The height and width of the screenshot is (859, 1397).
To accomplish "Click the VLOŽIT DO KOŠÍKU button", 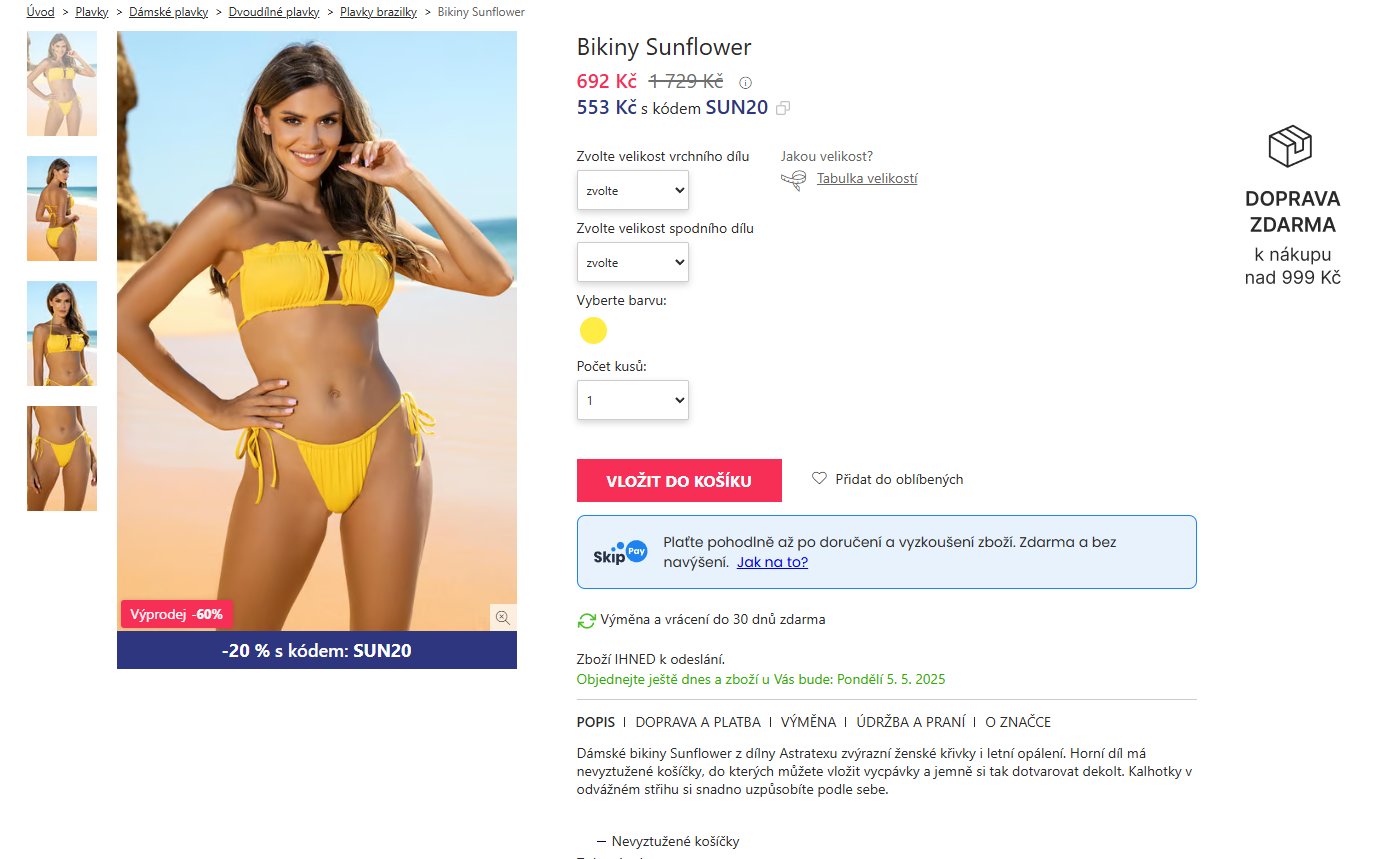I will click(x=679, y=481).
